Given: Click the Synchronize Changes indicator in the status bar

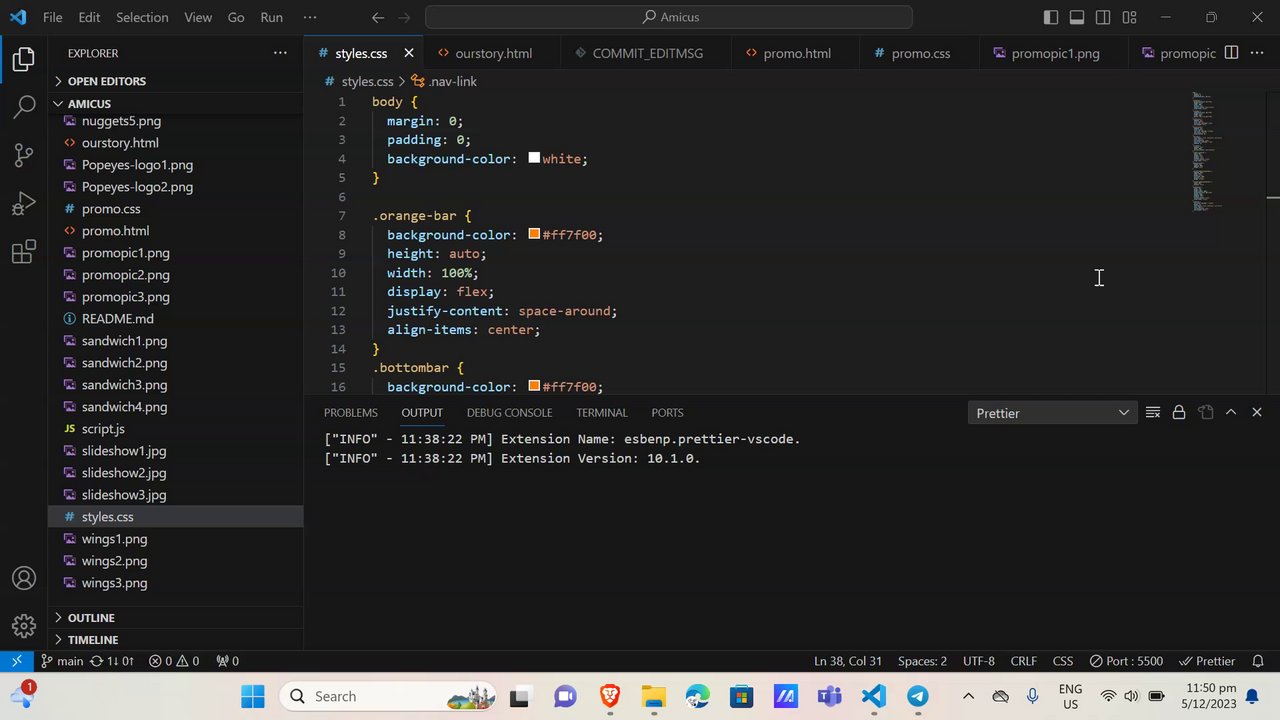Looking at the screenshot, I should pos(112,661).
